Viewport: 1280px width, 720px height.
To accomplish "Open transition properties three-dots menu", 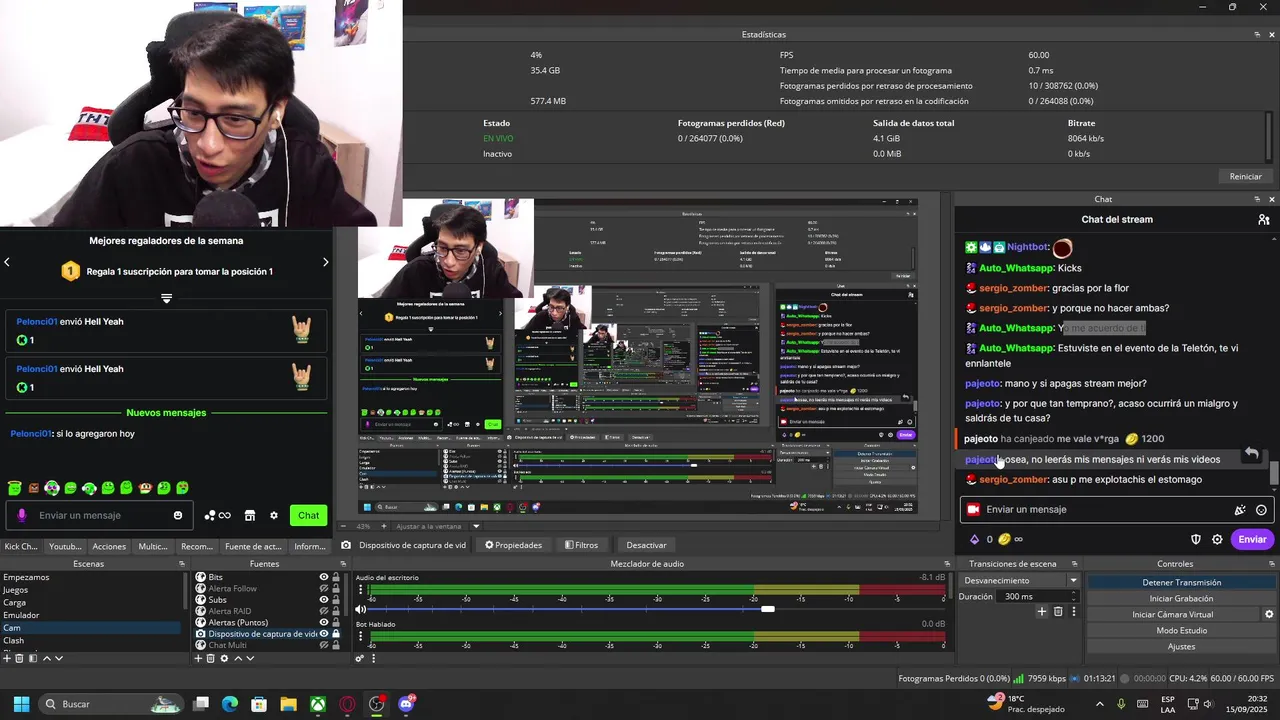I will point(1073,611).
